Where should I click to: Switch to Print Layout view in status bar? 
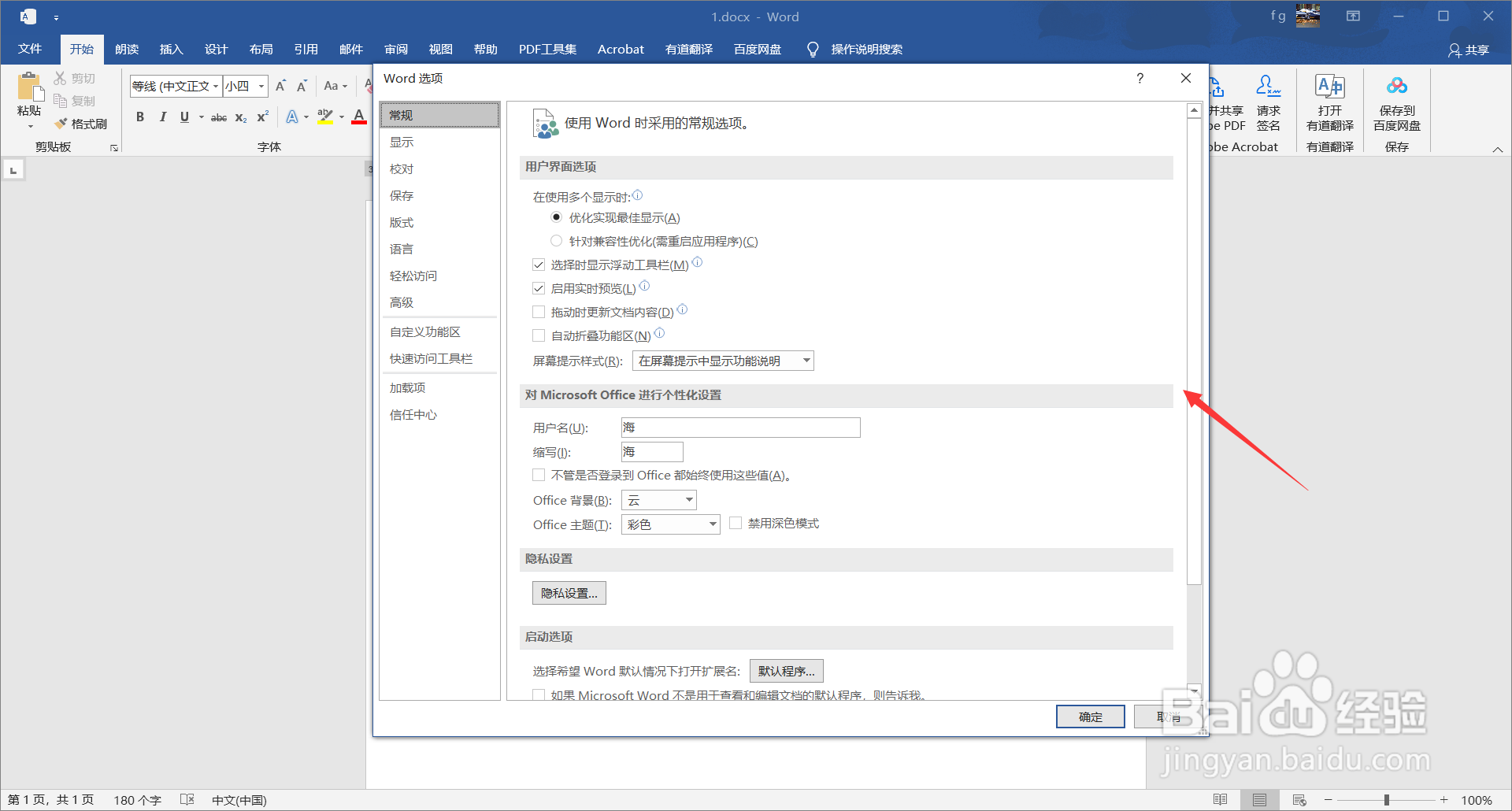pyautogui.click(x=1259, y=800)
